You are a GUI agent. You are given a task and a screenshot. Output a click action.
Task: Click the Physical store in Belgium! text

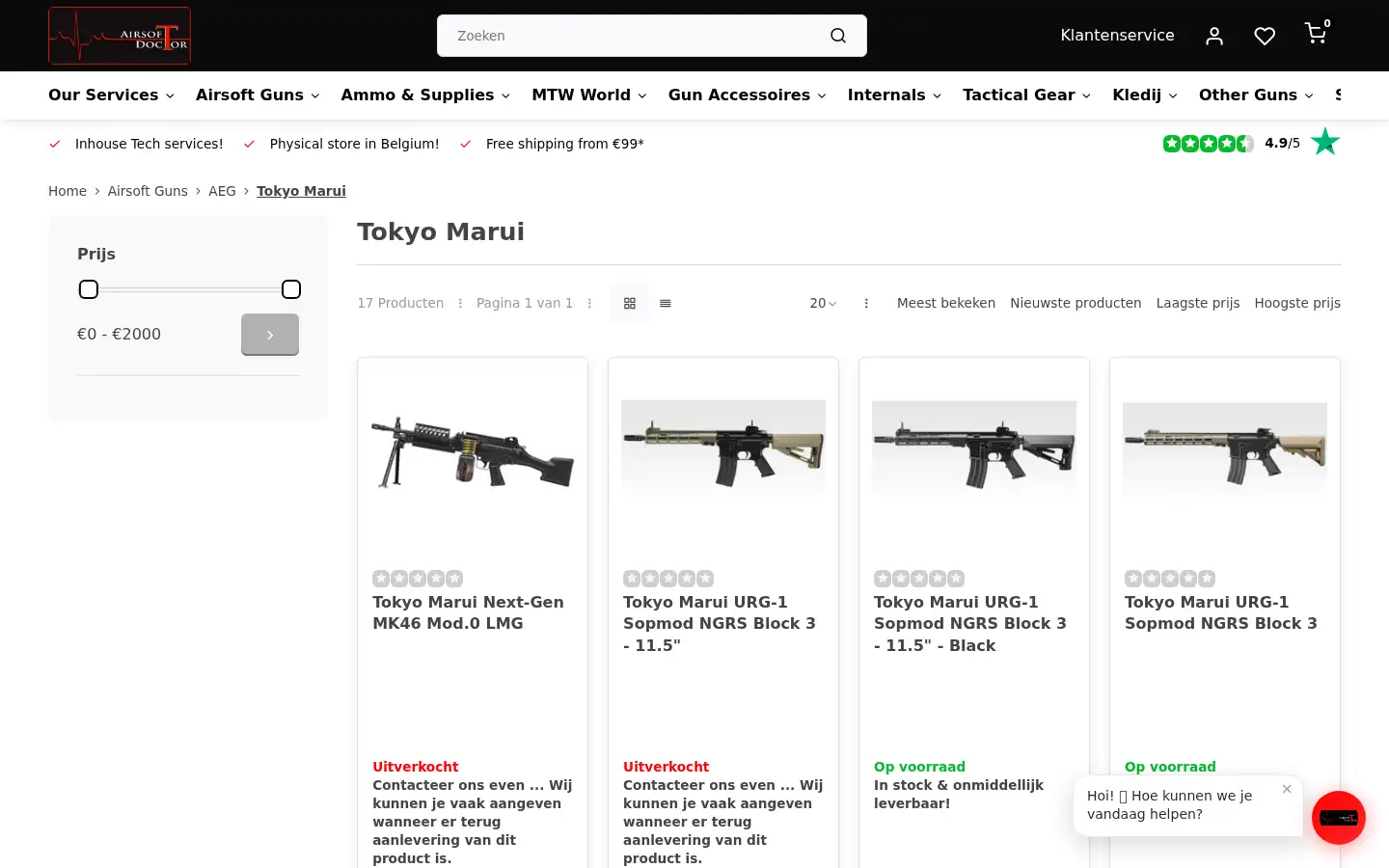point(354,144)
